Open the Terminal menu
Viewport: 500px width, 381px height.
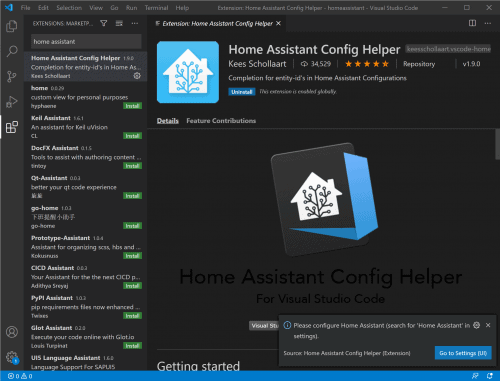(156, 8)
